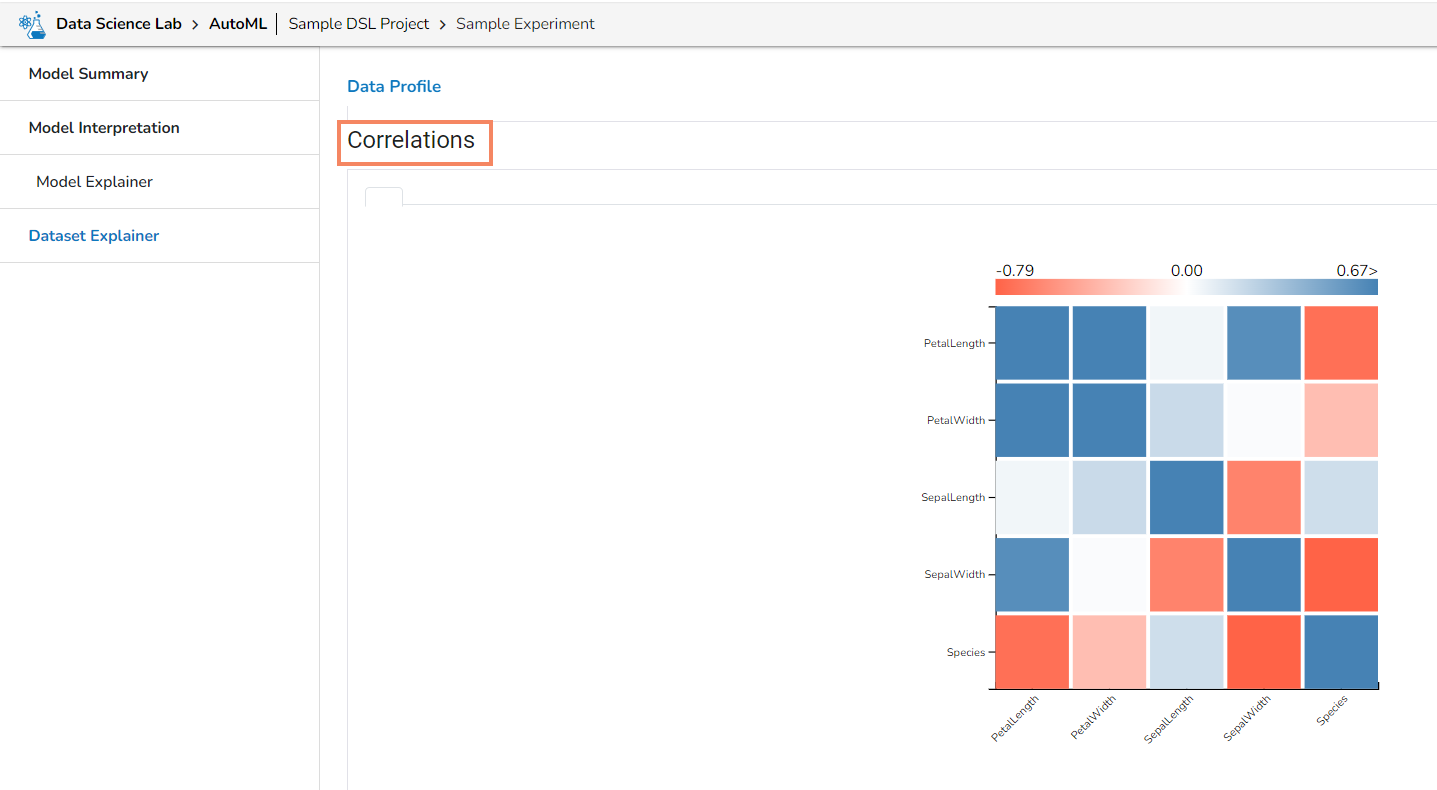
Task: Click Species row PetalWidth column cell
Action: pyautogui.click(x=1109, y=652)
